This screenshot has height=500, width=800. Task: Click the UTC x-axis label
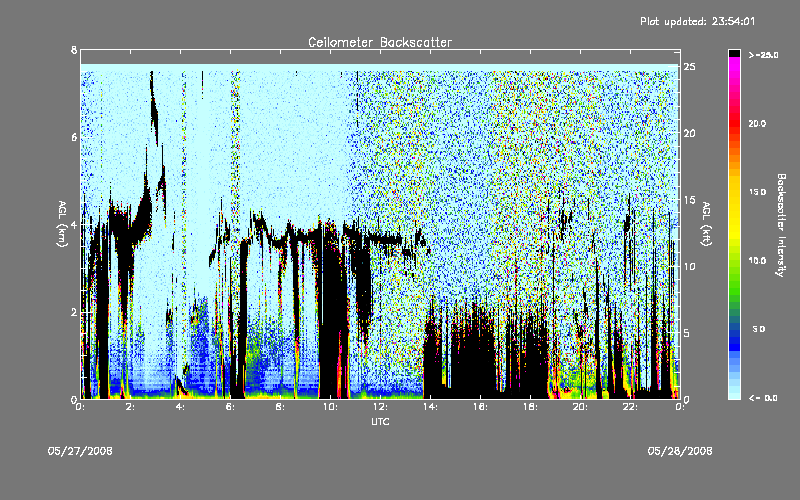[380, 421]
